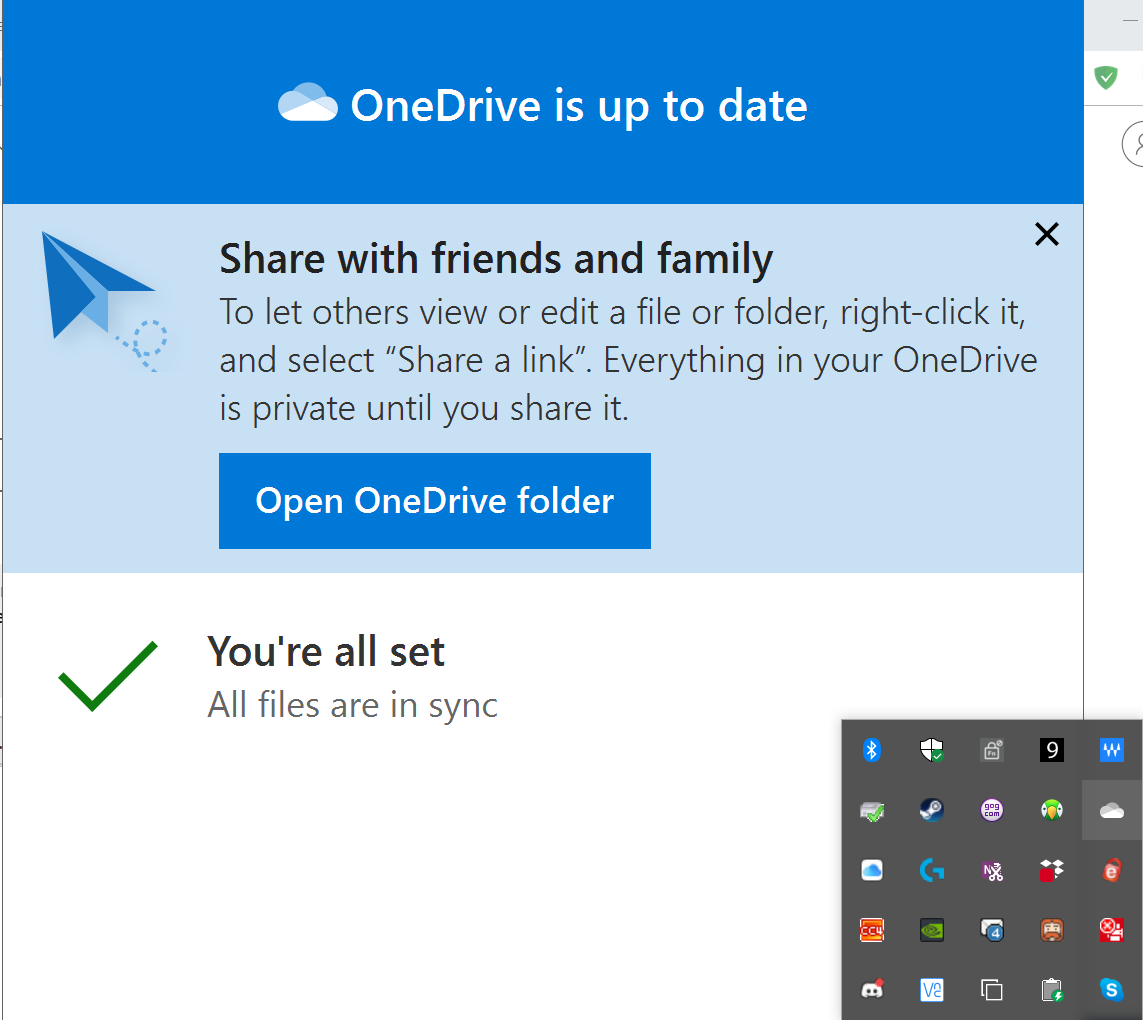
Task: Click the clipboard with lightning bolt tray icon
Action: tap(1052, 990)
